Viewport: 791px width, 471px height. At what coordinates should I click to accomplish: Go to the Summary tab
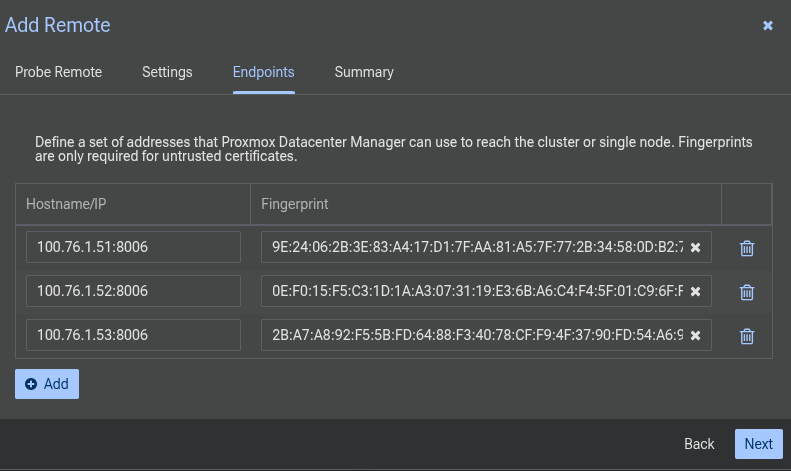(x=364, y=72)
